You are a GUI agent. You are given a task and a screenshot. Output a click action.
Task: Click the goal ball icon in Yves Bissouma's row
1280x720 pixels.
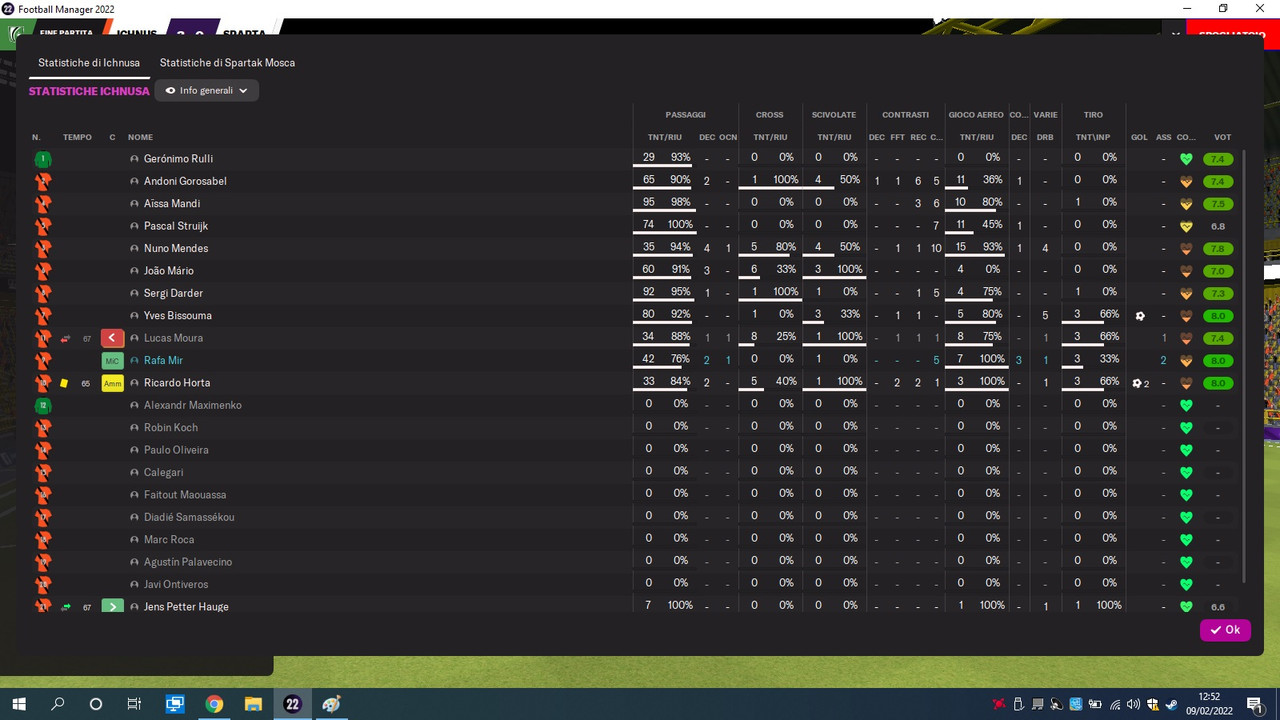tap(1139, 316)
